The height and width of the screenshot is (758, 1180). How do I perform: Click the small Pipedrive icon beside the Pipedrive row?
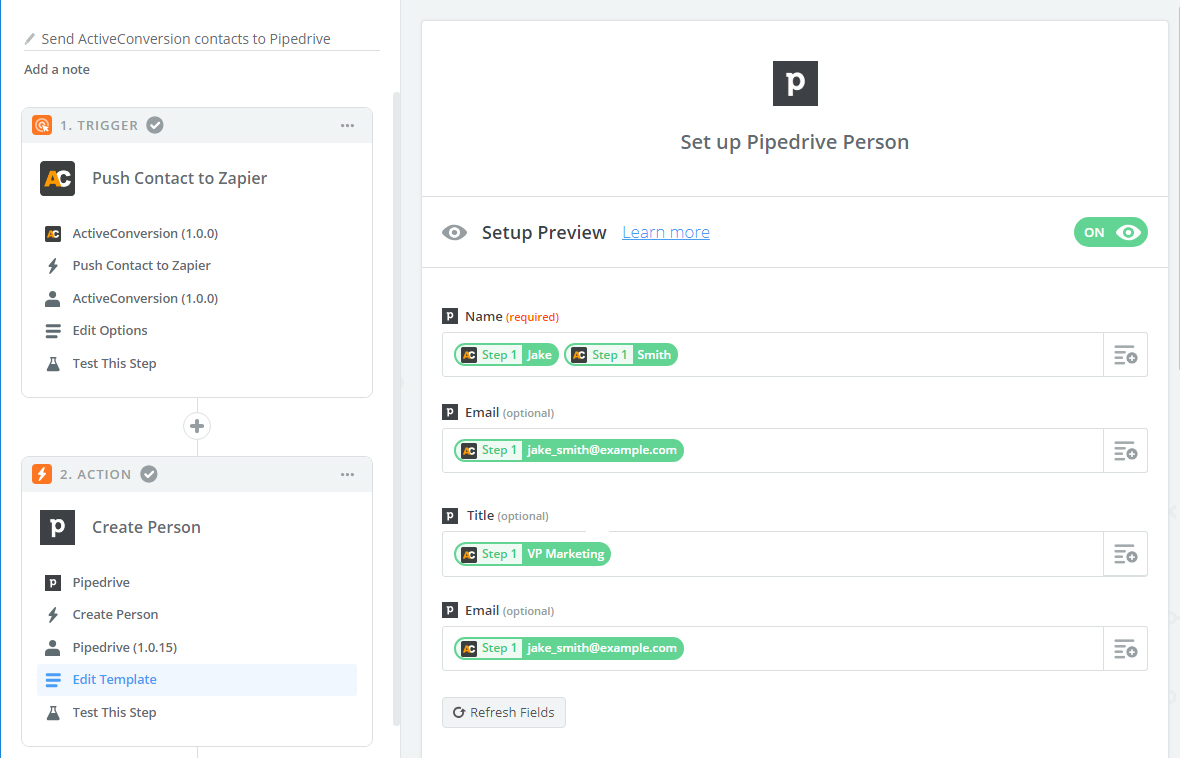click(53, 583)
